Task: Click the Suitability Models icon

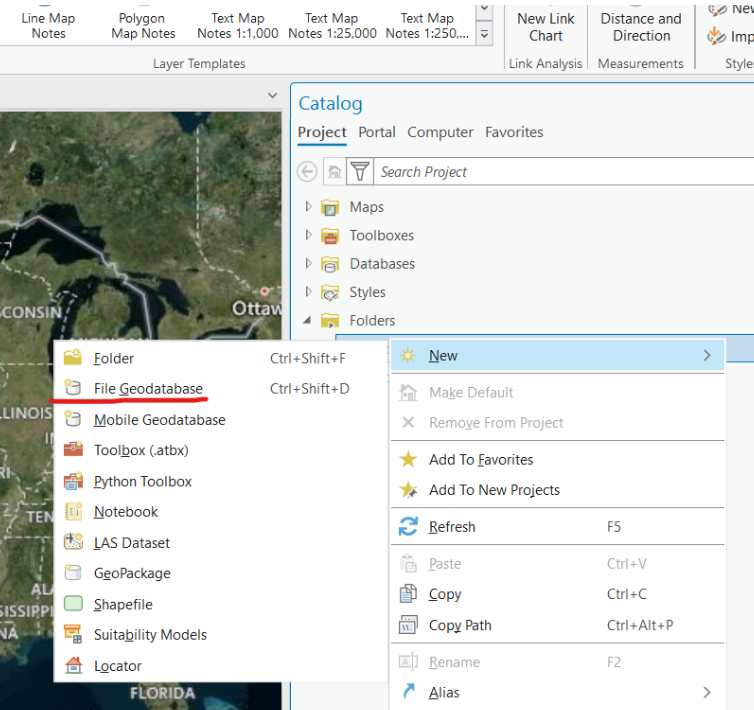Action: click(73, 634)
